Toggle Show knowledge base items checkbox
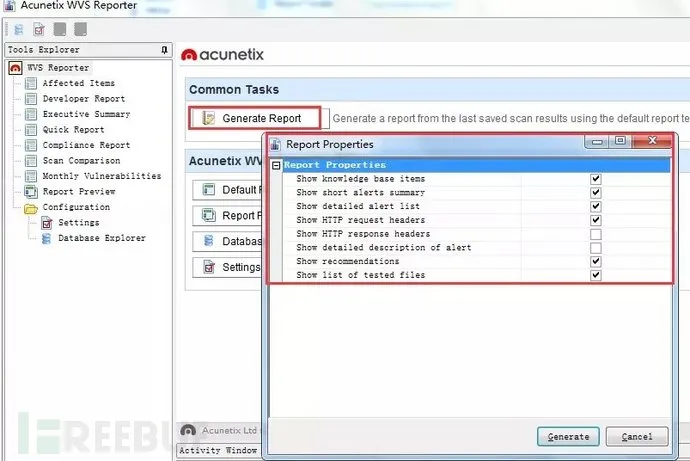 click(x=595, y=179)
